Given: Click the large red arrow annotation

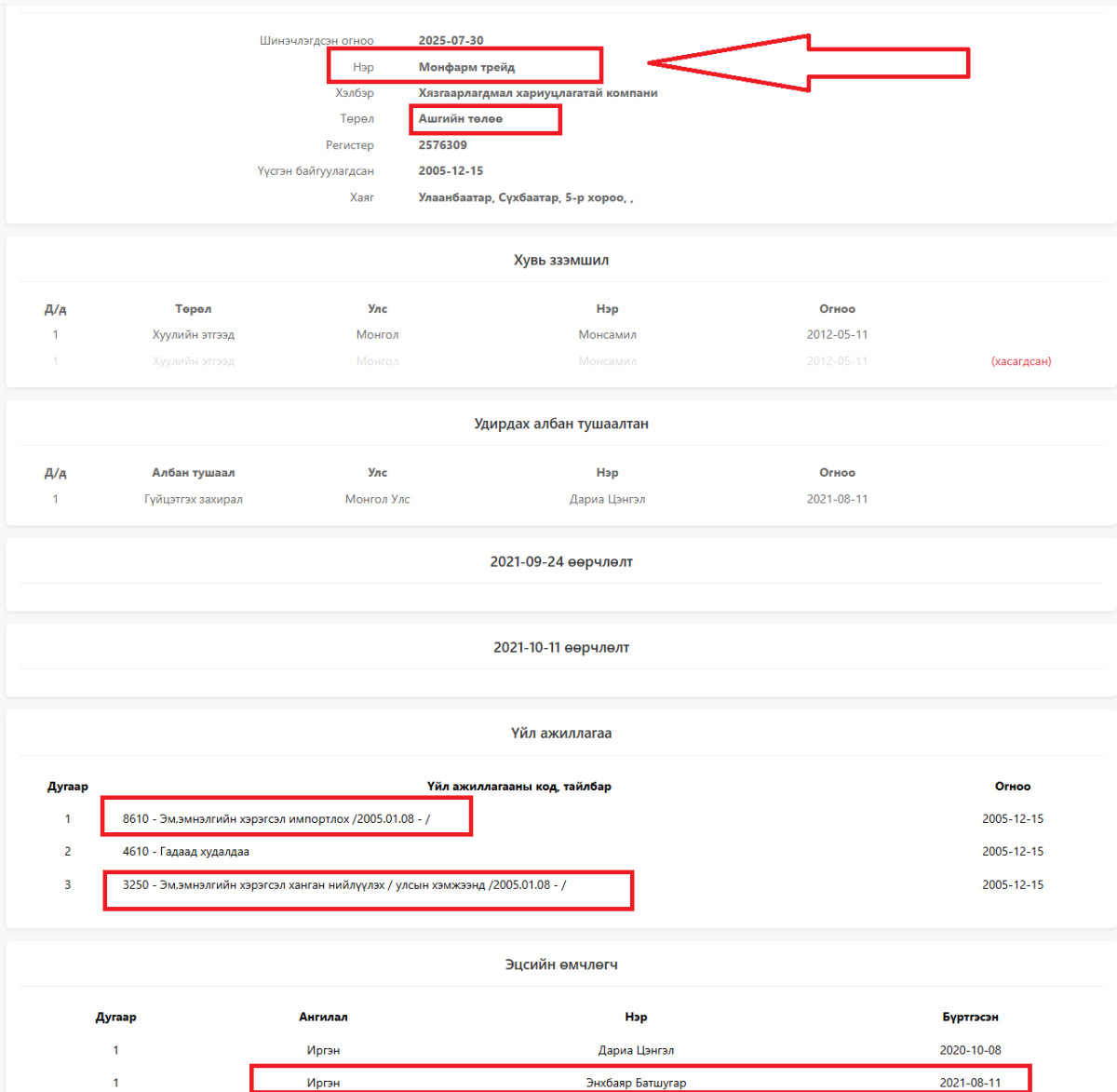Looking at the screenshot, I should tap(808, 63).
